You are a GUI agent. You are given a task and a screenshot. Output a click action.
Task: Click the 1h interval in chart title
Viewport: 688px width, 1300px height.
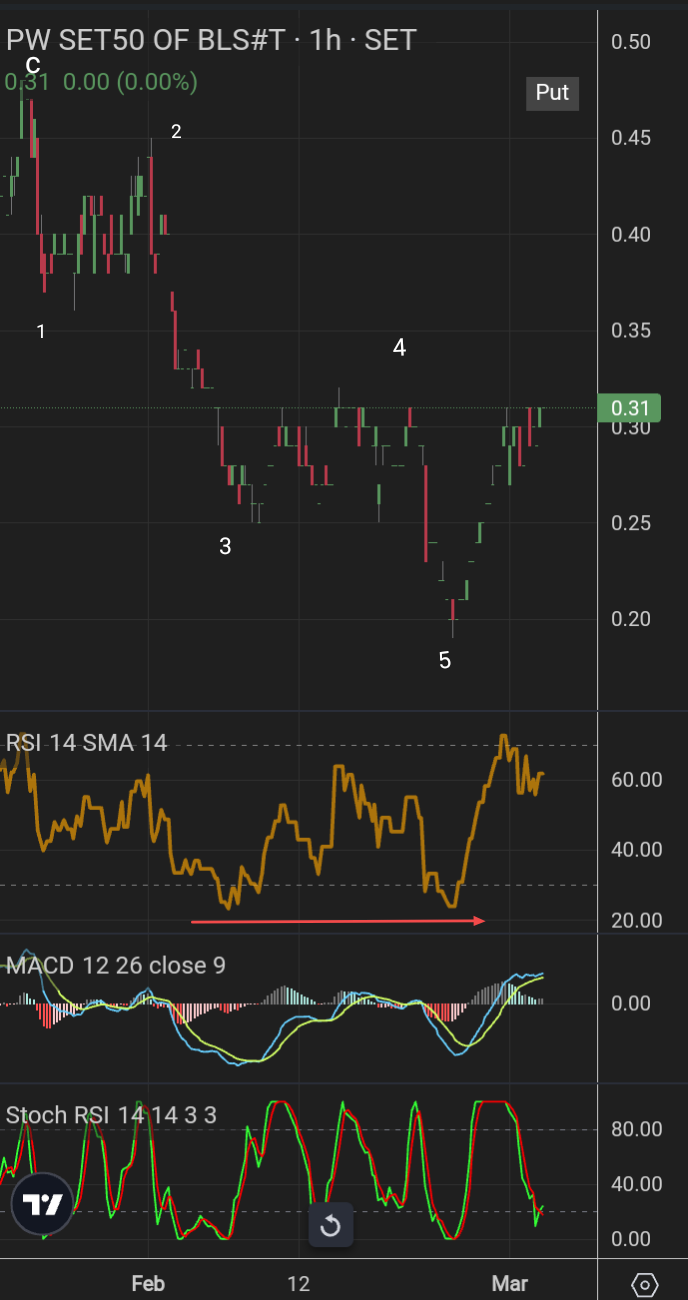[326, 40]
